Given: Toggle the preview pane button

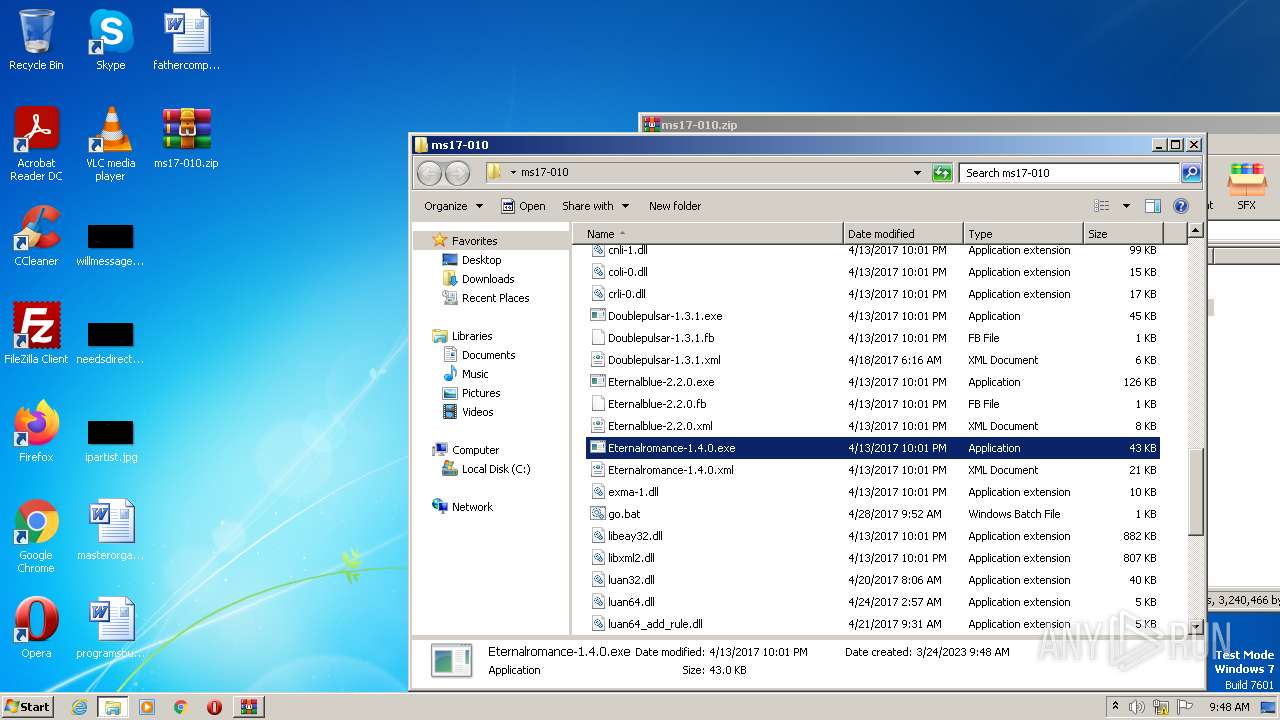Looking at the screenshot, I should pyautogui.click(x=1152, y=206).
